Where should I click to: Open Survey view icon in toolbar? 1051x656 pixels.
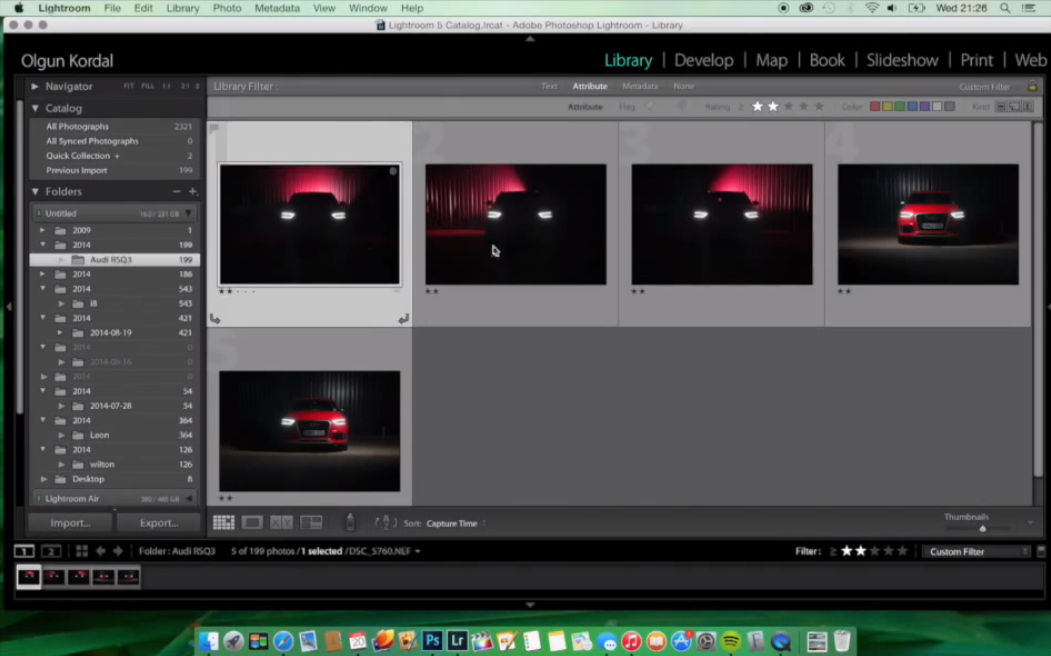[x=311, y=522]
